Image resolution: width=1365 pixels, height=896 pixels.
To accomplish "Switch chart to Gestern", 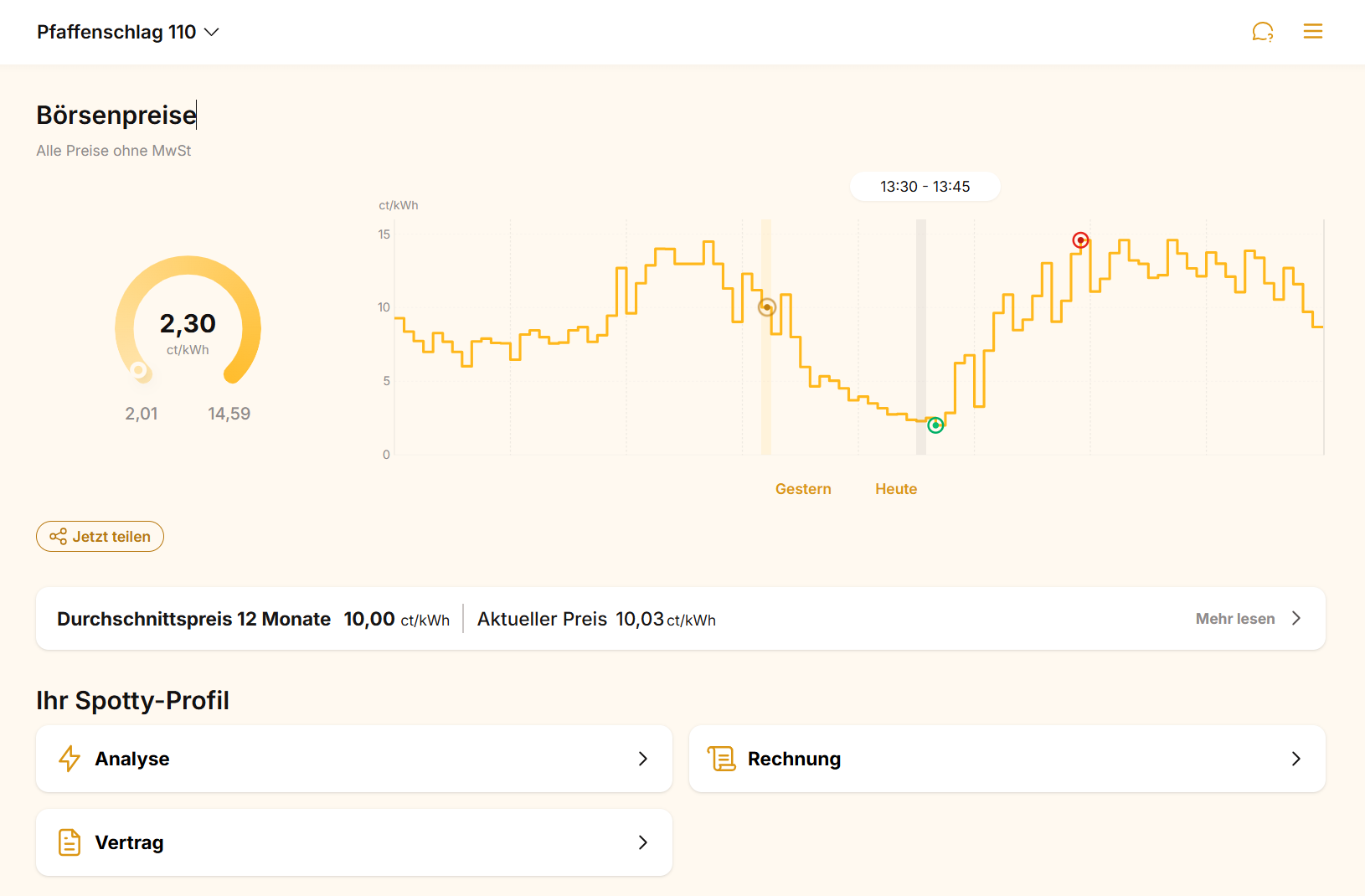I will click(803, 489).
